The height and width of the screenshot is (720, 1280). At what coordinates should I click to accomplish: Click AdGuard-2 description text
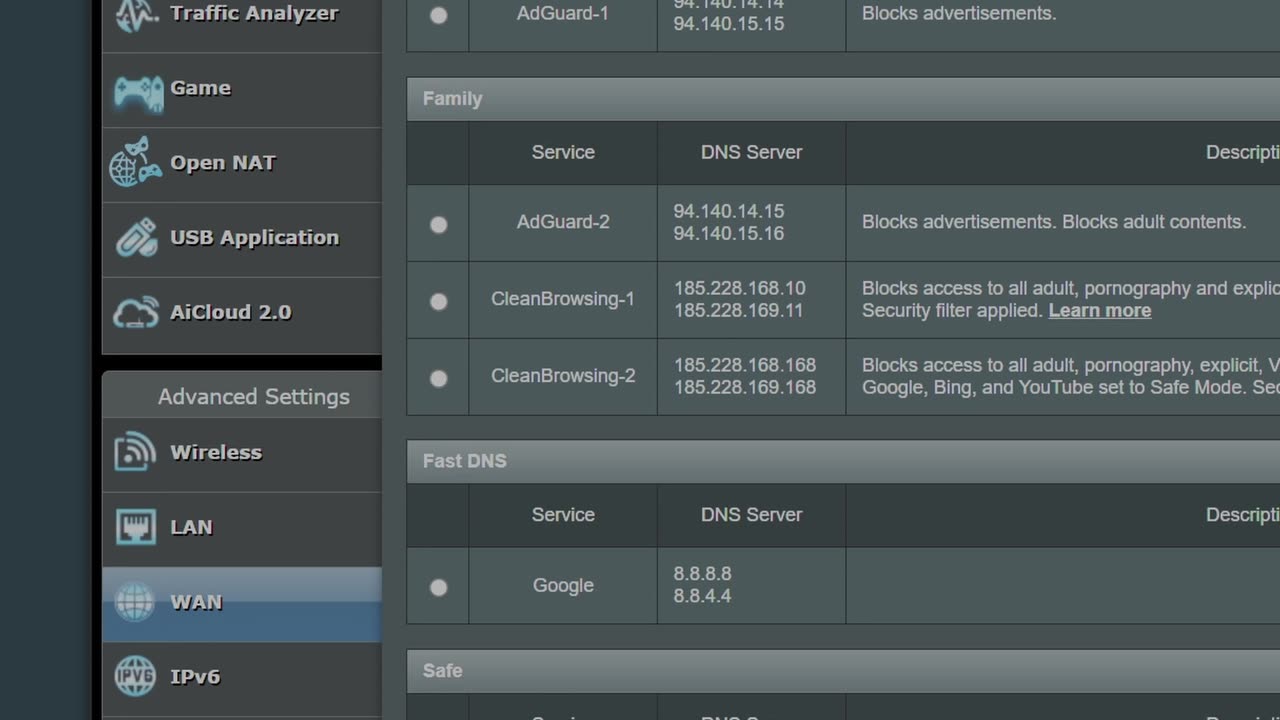[x=1054, y=222]
